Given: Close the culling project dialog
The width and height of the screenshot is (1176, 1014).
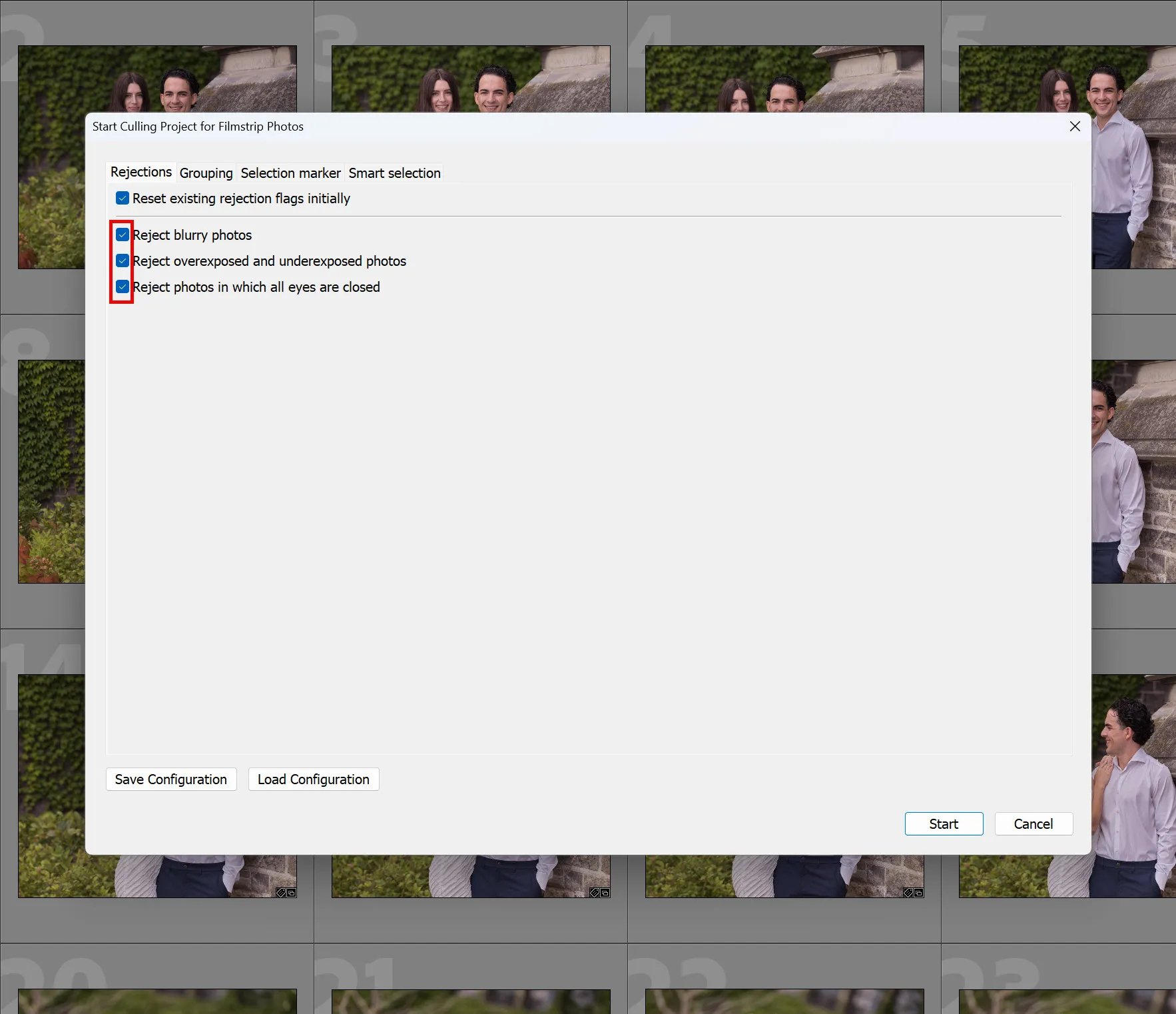Looking at the screenshot, I should [1074, 126].
